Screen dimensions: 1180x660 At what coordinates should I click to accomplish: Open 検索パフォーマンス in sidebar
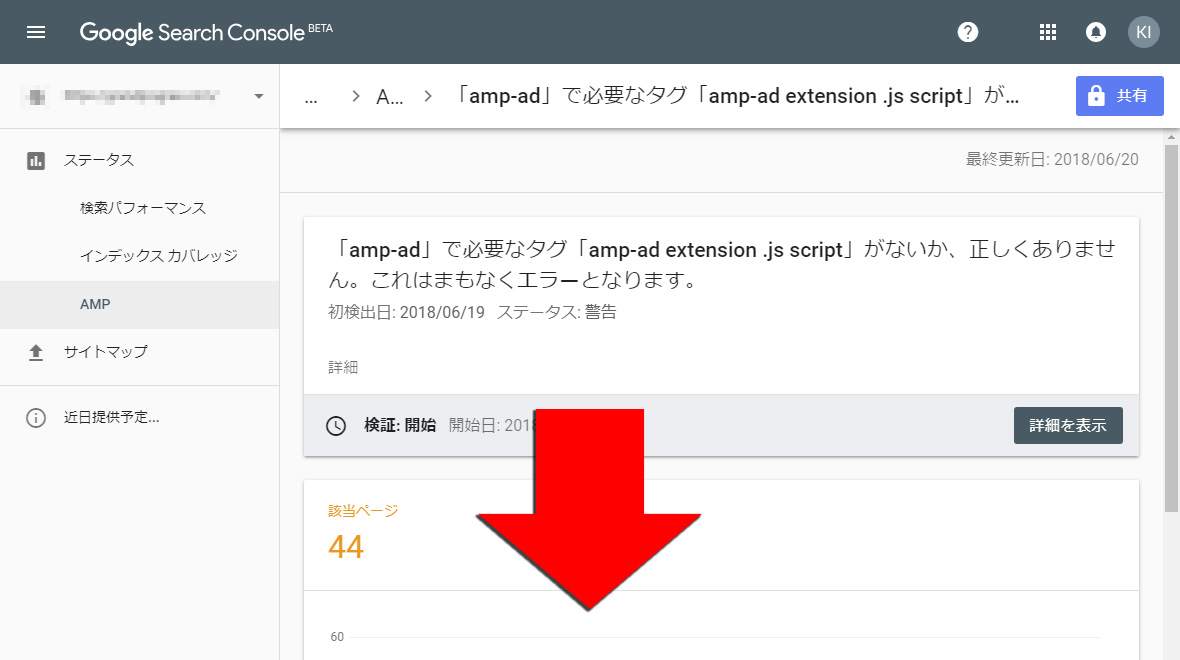click(x=143, y=208)
